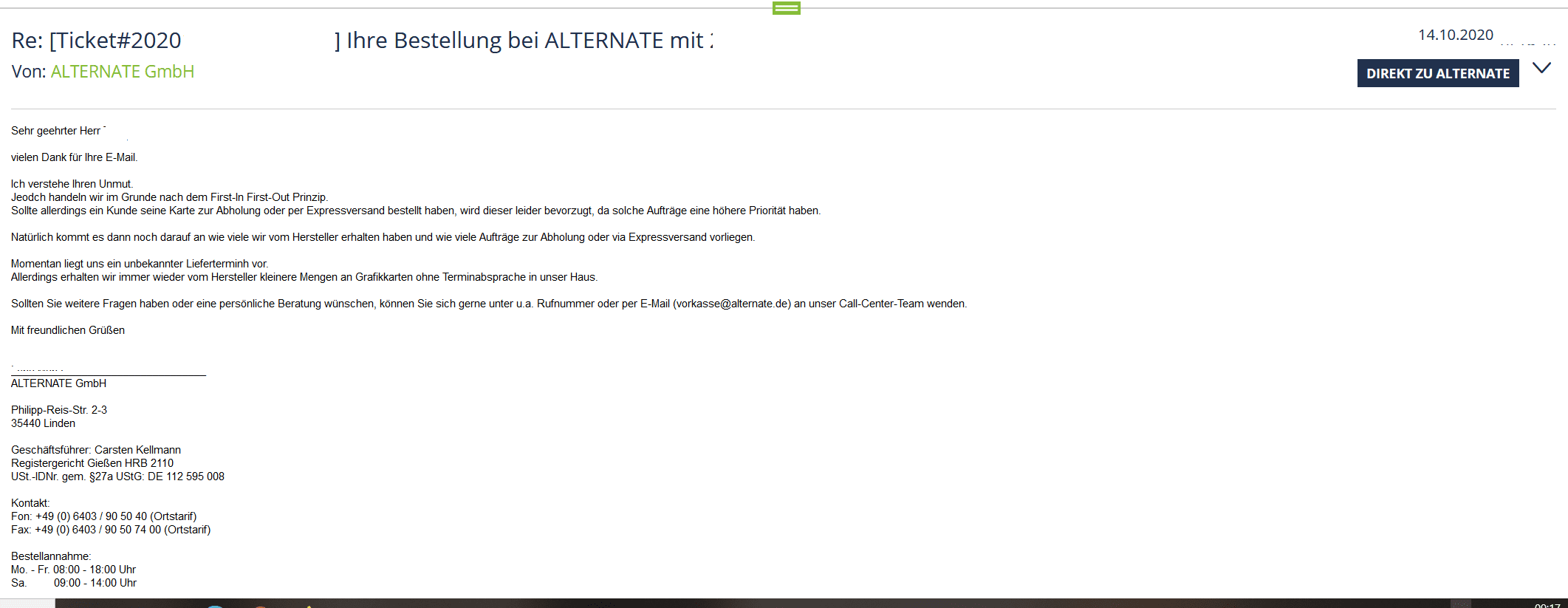Click the date 14.10.2020
Image resolution: width=1568 pixels, height=608 pixels.
[1456, 35]
